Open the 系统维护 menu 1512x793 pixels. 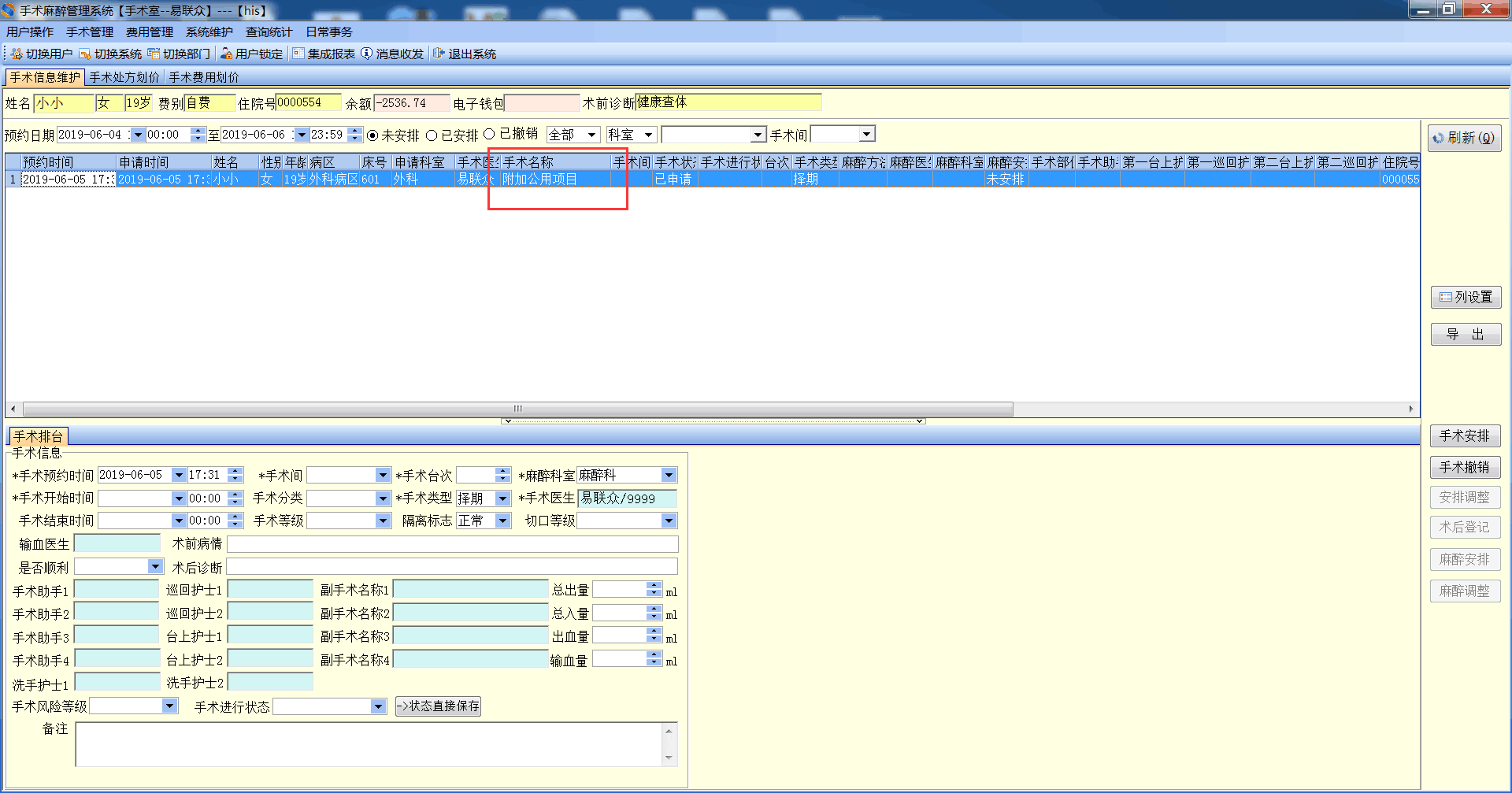tap(209, 31)
